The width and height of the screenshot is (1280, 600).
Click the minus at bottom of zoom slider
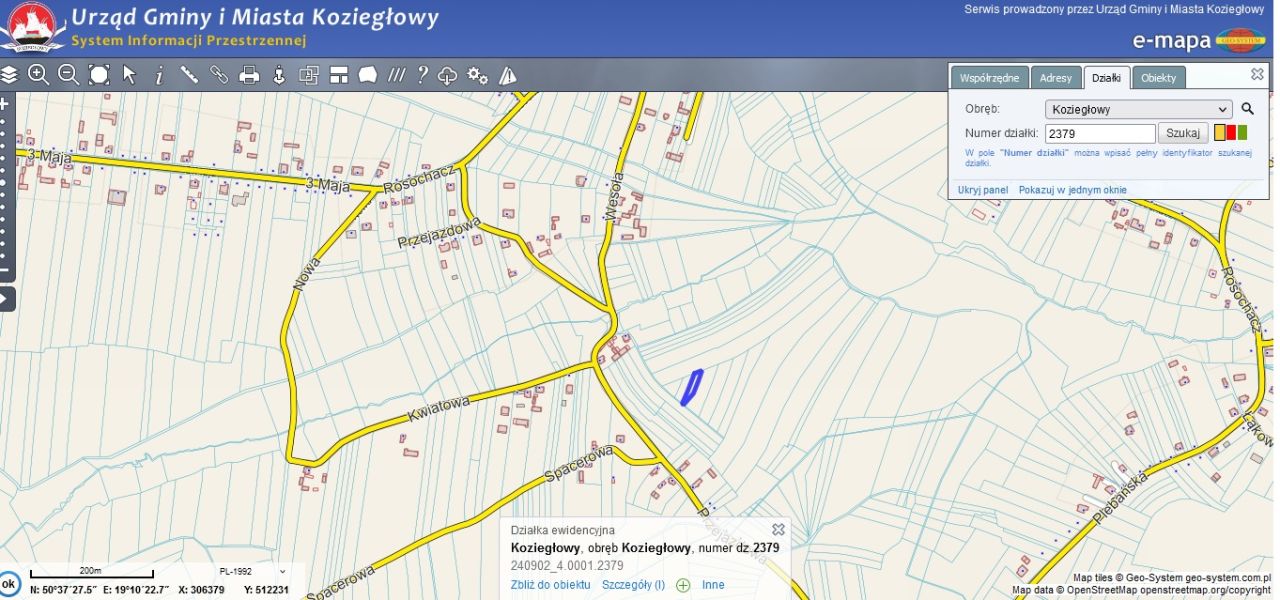pyautogui.click(x=5, y=270)
